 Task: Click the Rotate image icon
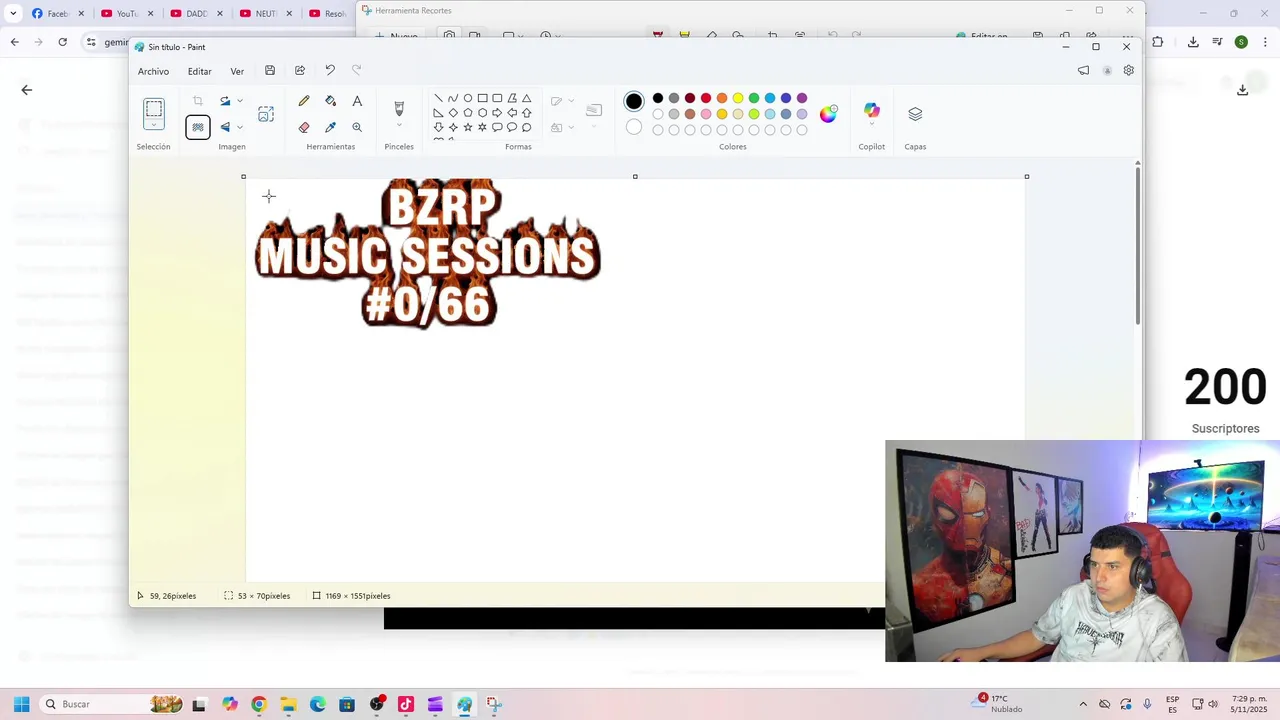225,101
